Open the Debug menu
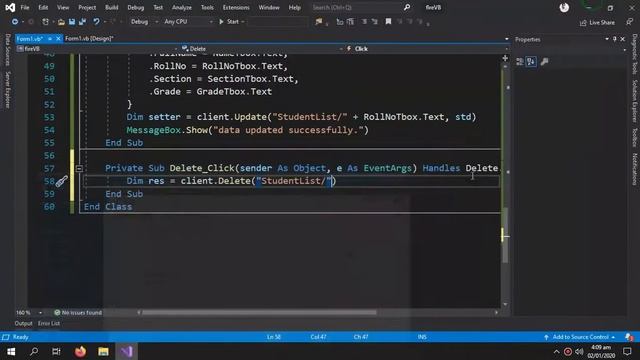640x360 pixels. (136, 7)
